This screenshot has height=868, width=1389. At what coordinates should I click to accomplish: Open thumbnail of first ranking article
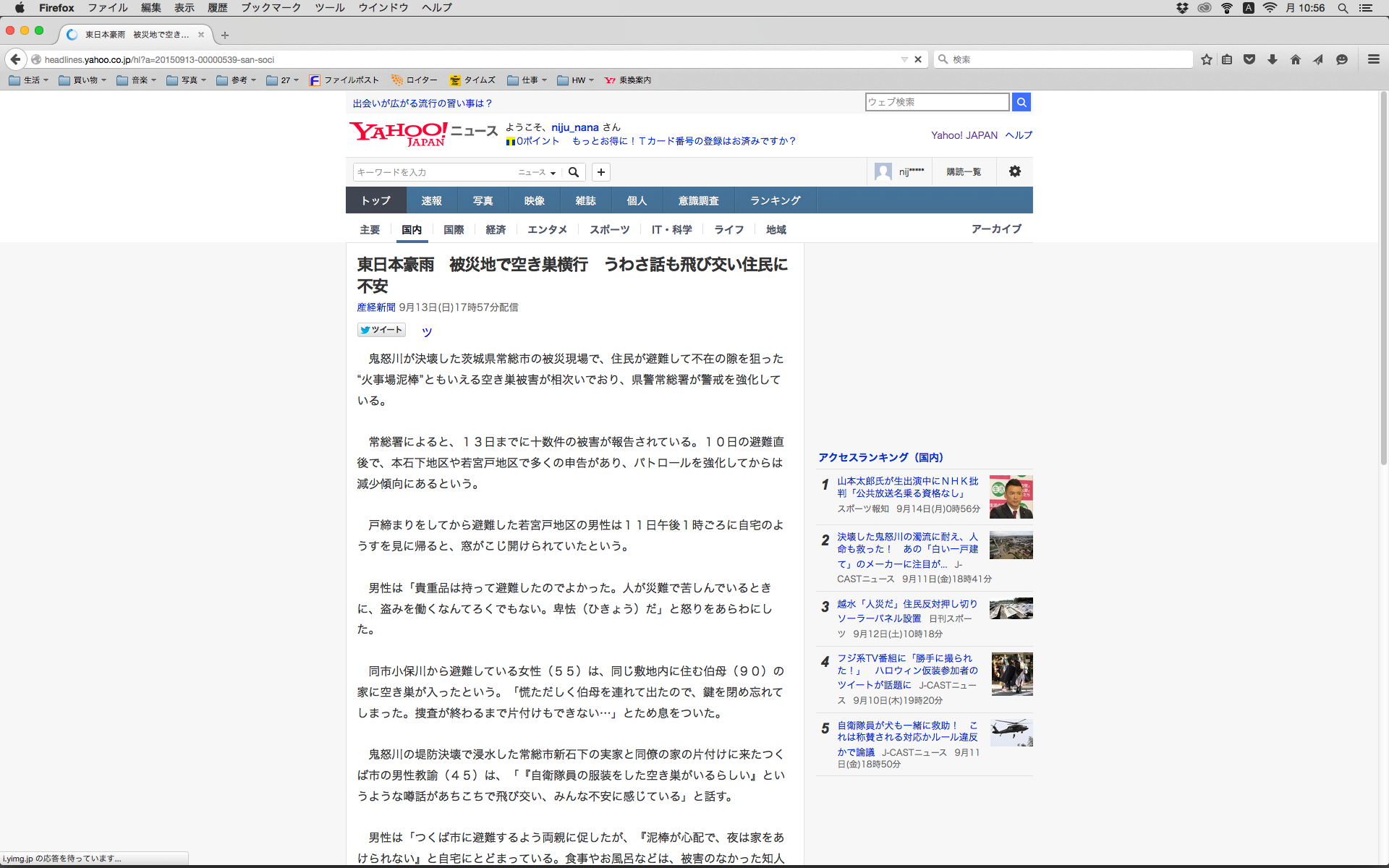point(1011,497)
